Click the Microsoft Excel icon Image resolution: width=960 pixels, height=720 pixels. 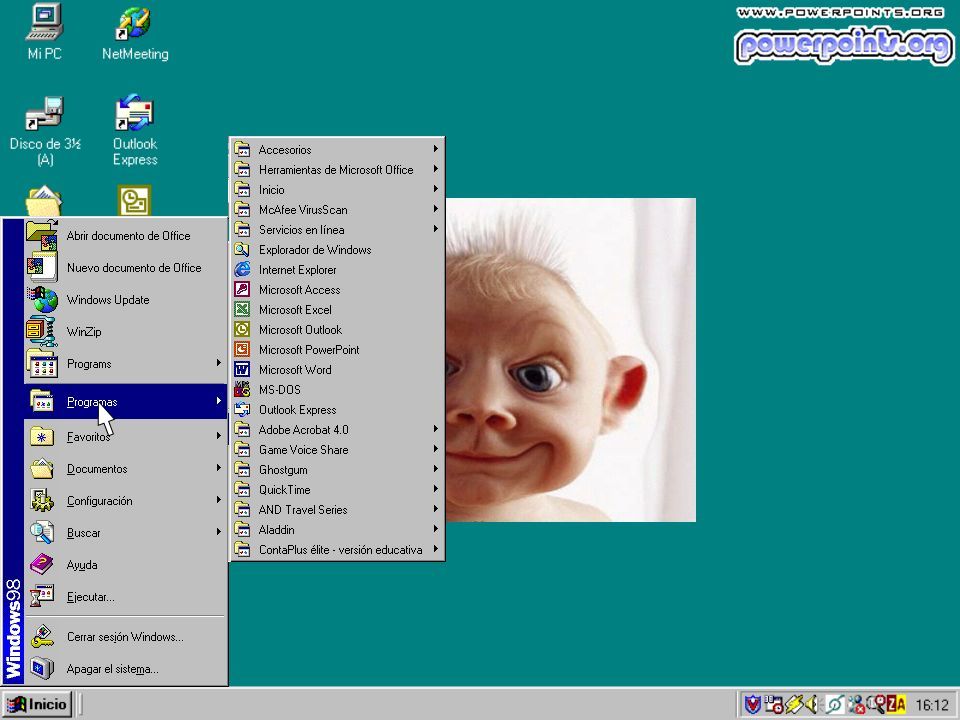click(x=242, y=309)
